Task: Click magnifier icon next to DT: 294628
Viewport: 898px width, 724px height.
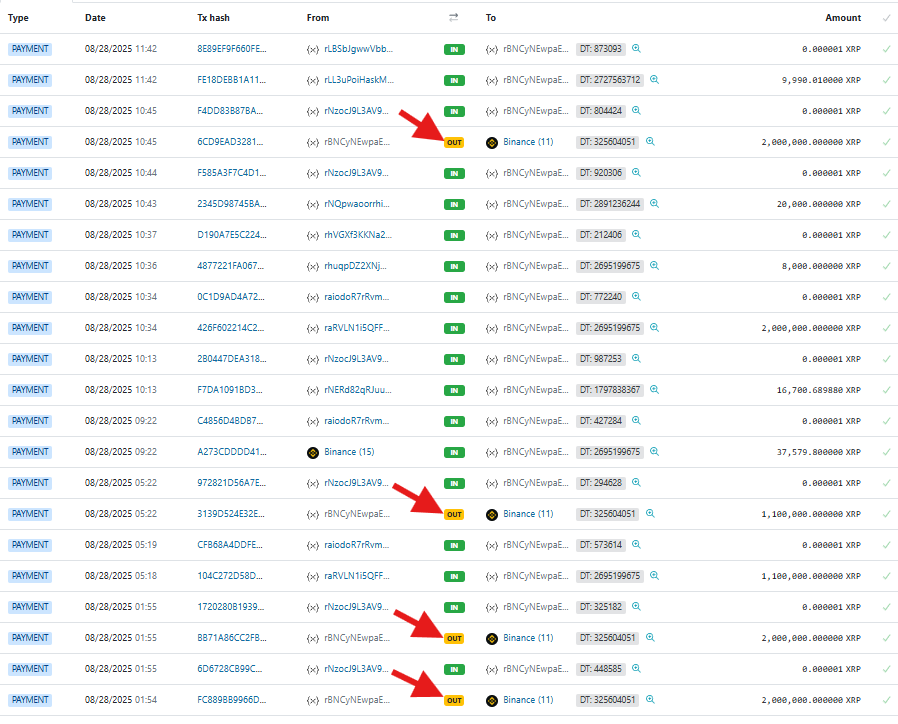Action: [636, 482]
